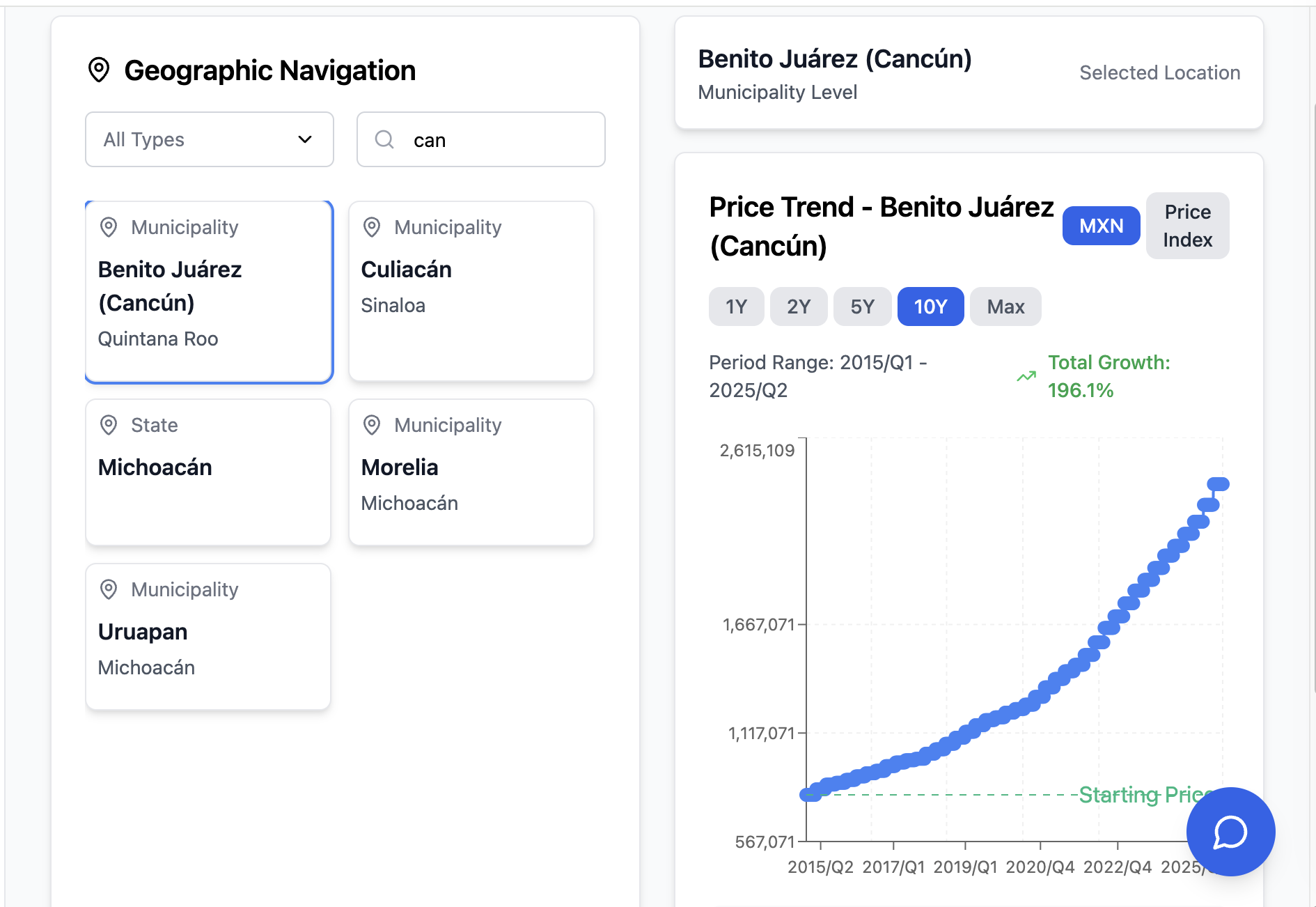Click the pin icon on Michoacán state card
Image resolution: width=1316 pixels, height=907 pixels.
pos(109,425)
